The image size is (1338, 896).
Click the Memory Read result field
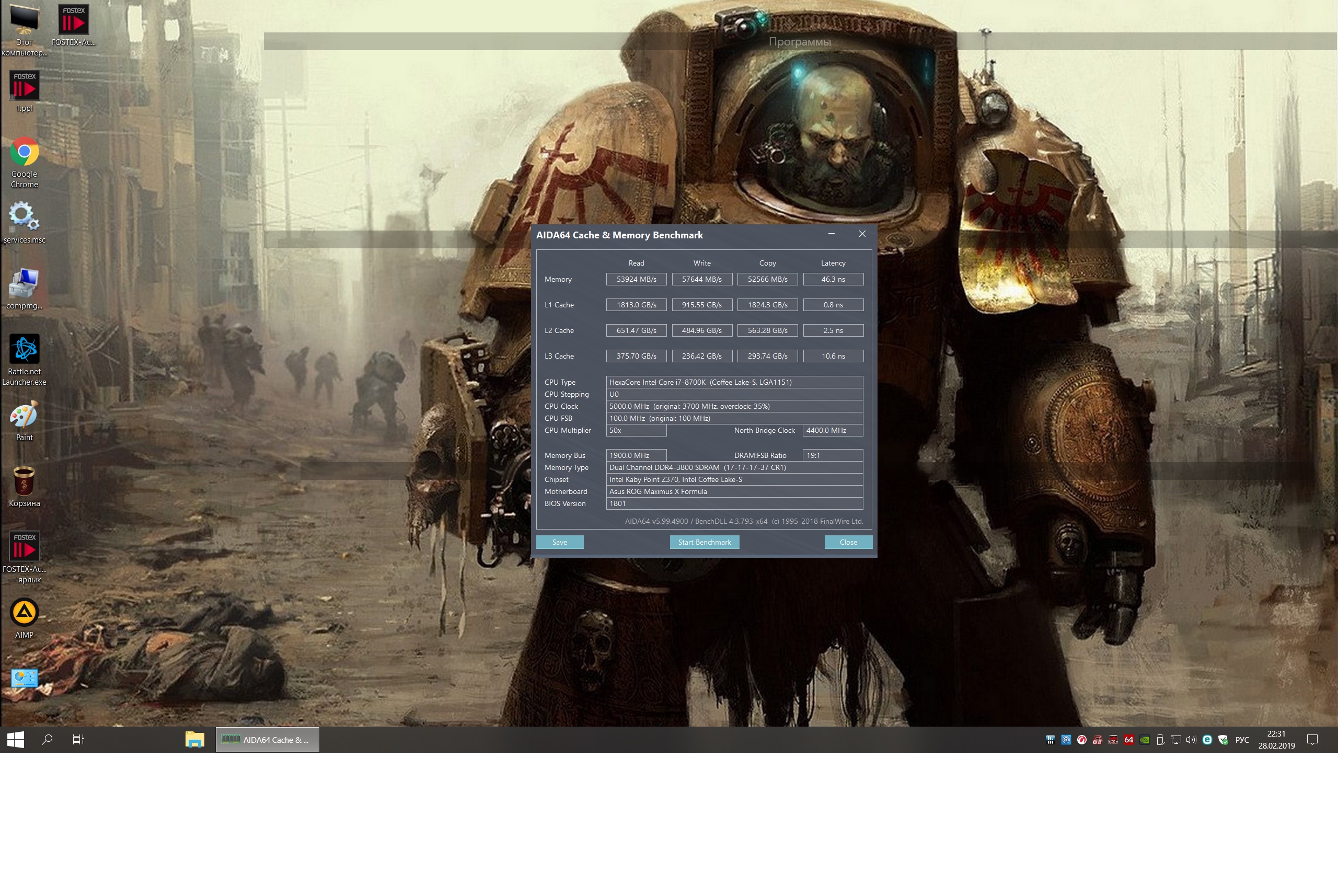[x=636, y=279]
